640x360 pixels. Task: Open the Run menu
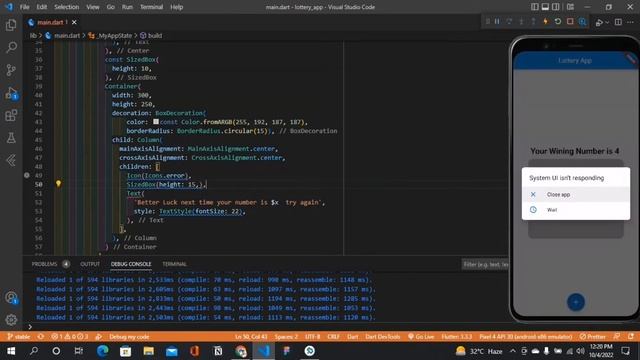point(127,7)
